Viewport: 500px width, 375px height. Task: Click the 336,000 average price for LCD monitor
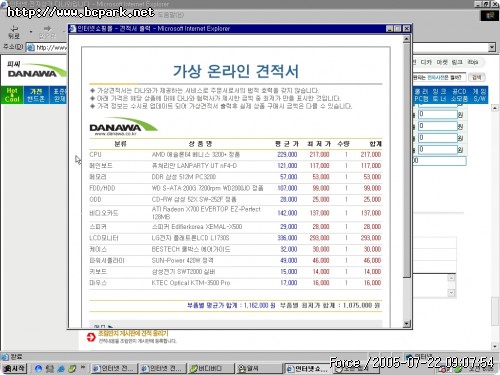point(287,238)
